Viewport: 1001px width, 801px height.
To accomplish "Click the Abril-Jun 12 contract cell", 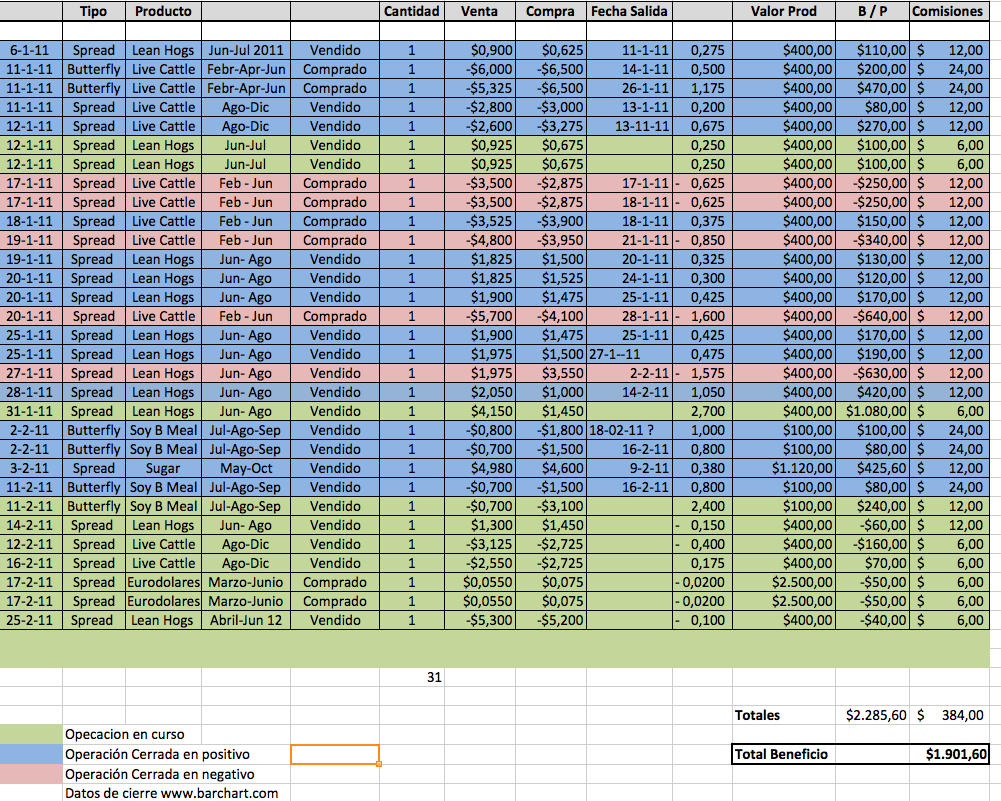I will point(246,620).
